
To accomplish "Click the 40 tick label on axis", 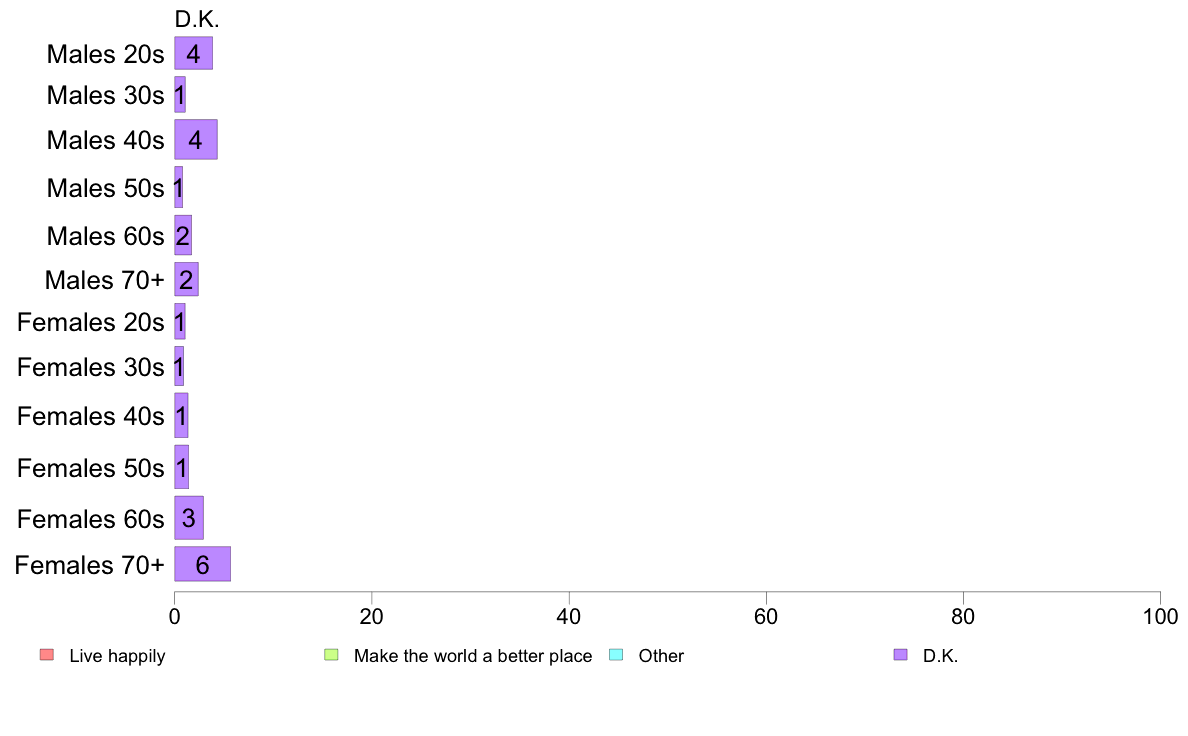I will click(569, 617).
